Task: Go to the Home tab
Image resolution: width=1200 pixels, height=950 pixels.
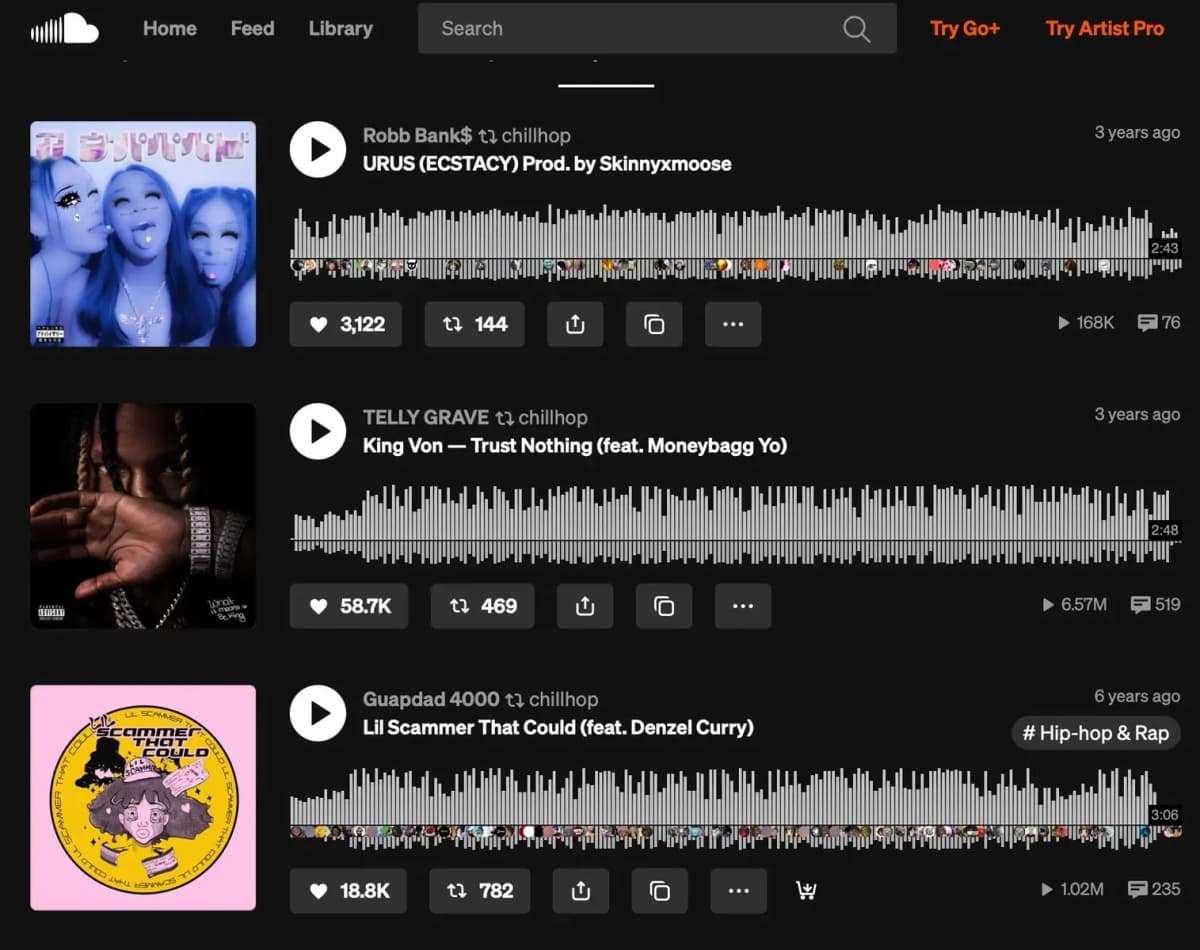Action: [169, 28]
